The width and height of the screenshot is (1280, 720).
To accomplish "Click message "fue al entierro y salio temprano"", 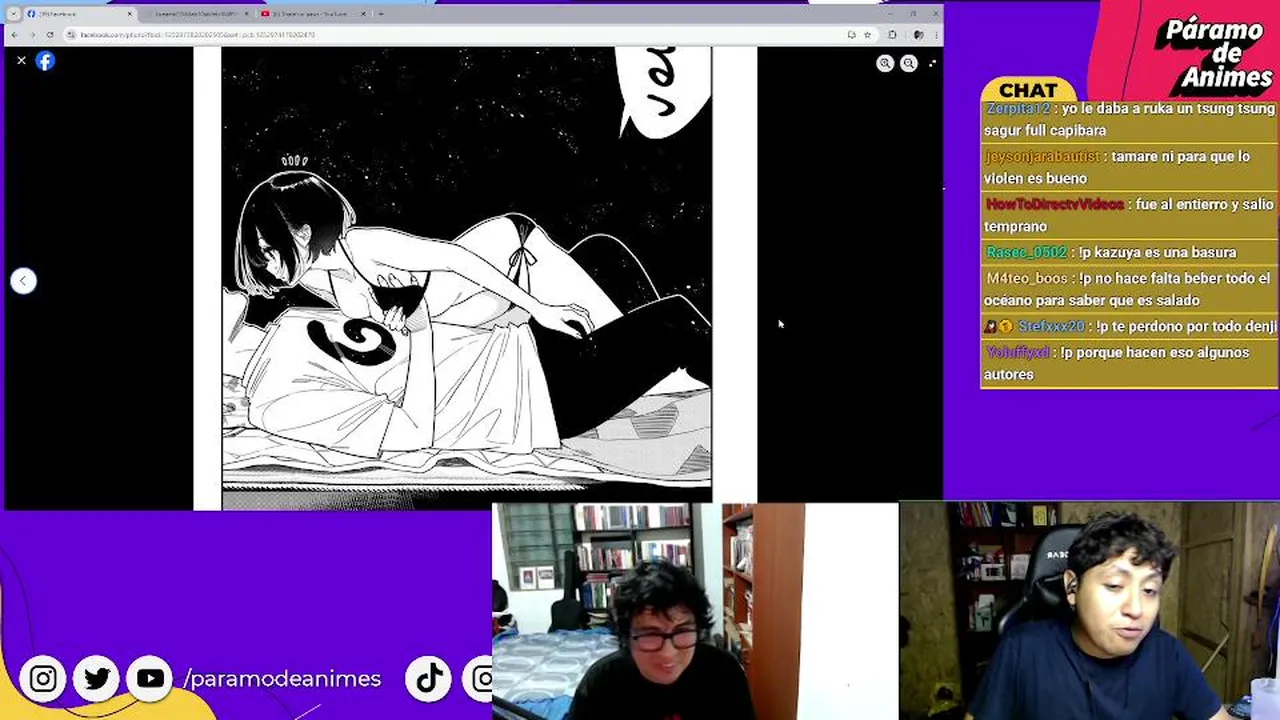I will 1129,215.
